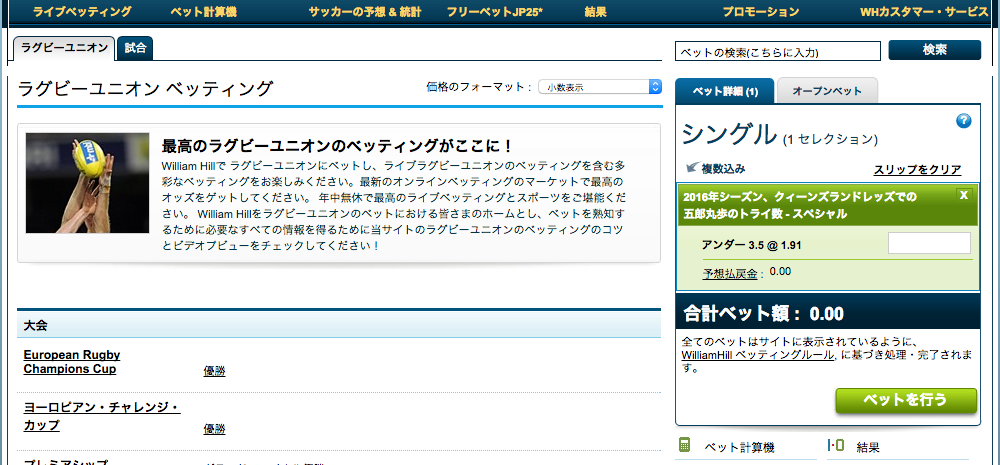Switch to the 試合 tab
This screenshot has height=465, width=1000.
[x=135, y=47]
